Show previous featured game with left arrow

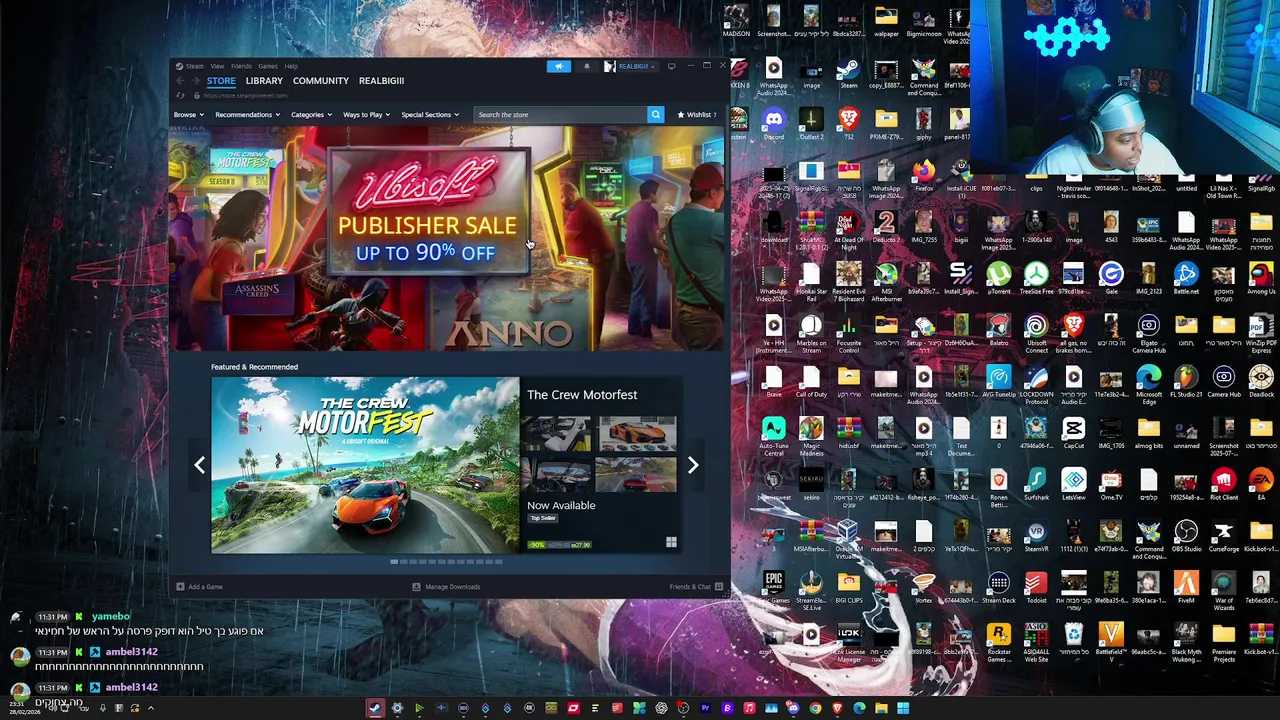pyautogui.click(x=200, y=465)
